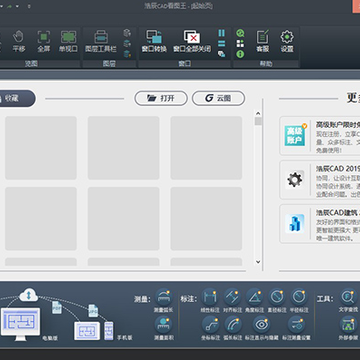Select the 测量面积 area measure tool
This screenshot has width=360, height=360.
(163, 328)
